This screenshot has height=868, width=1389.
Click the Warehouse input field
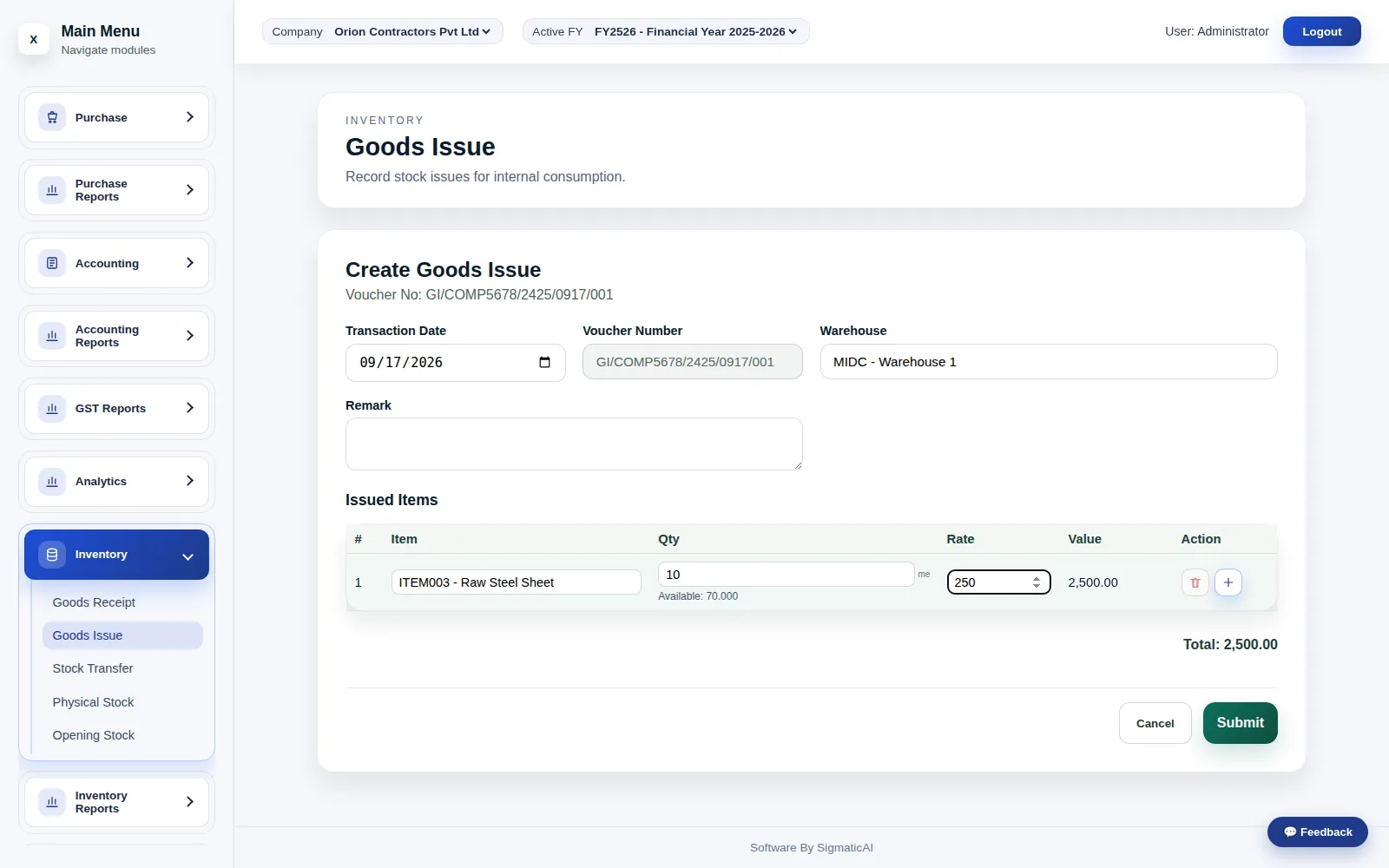pyautogui.click(x=1048, y=362)
